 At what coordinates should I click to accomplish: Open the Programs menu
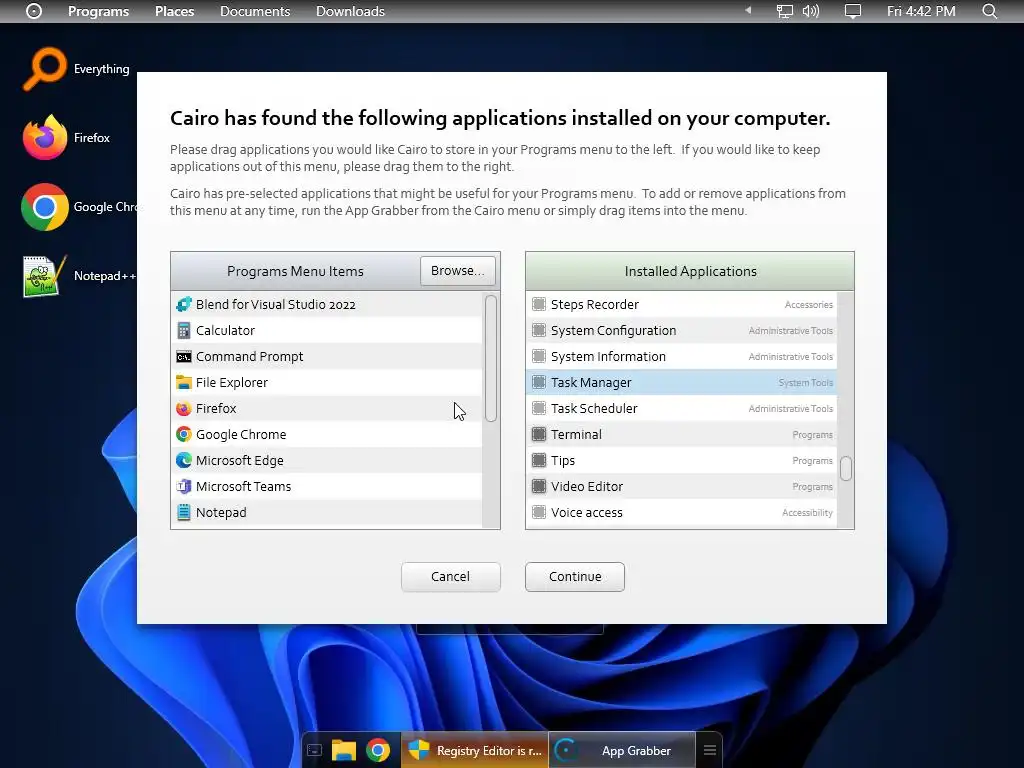[99, 11]
